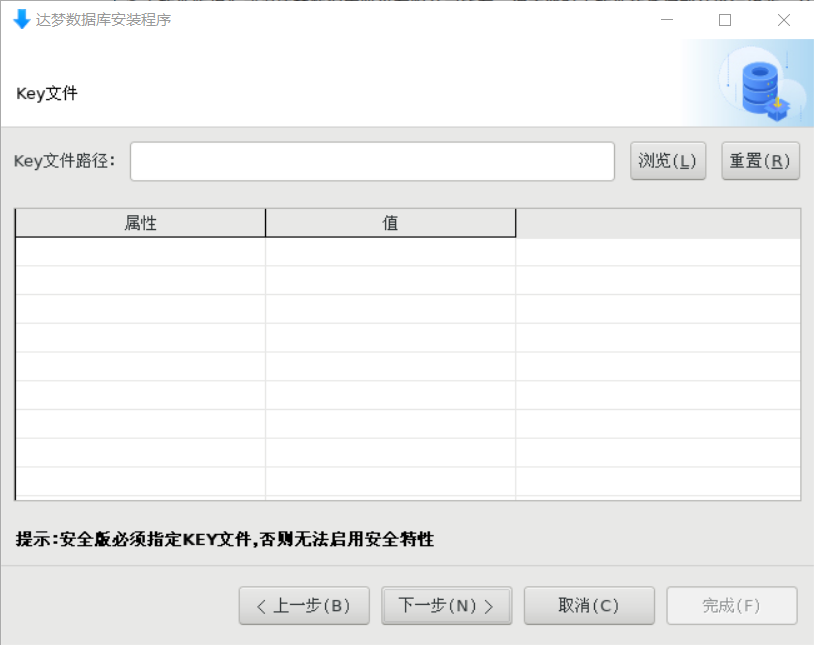
Task: Click the blue download arrow installer icon
Action: click(21, 19)
